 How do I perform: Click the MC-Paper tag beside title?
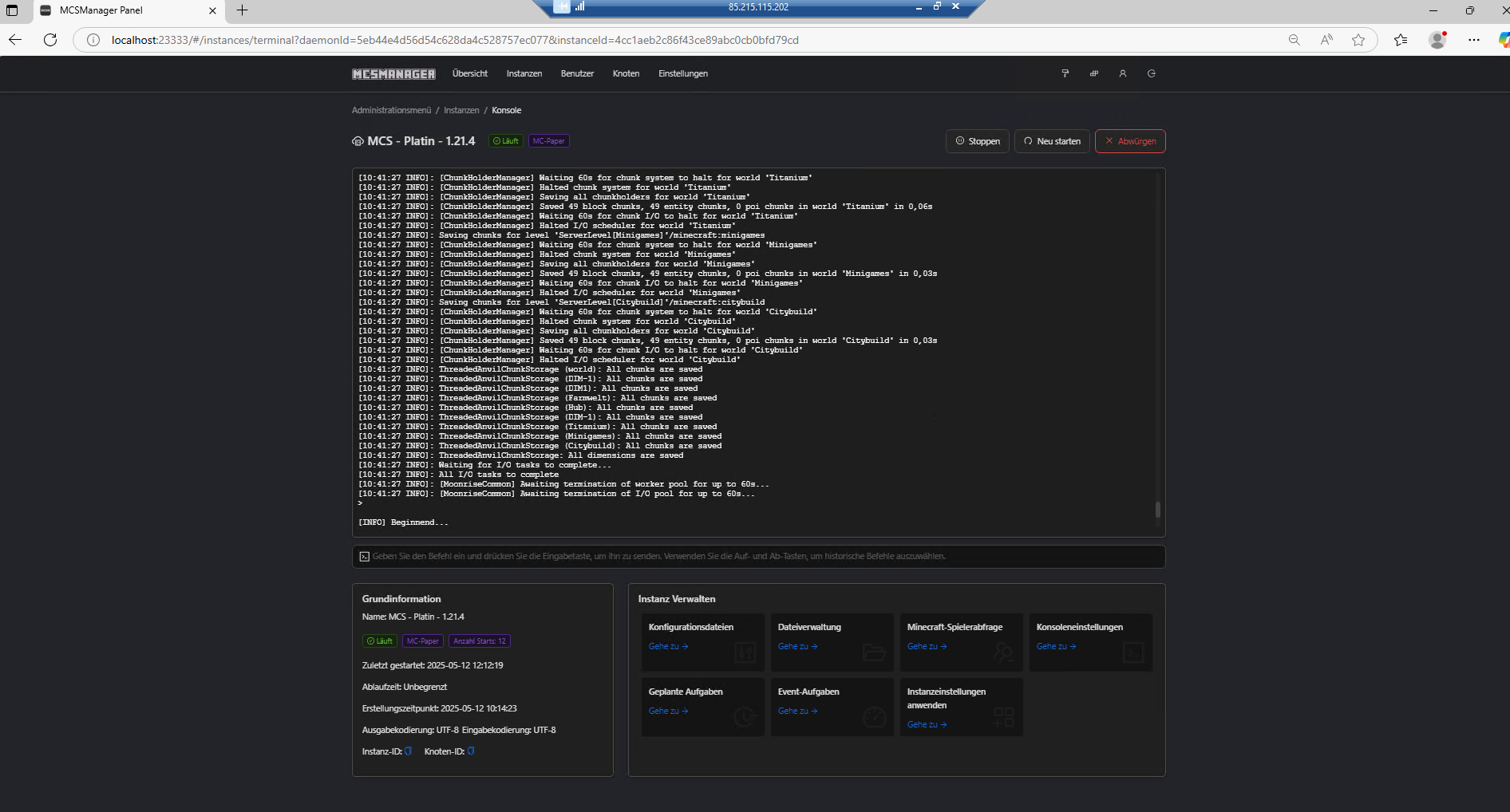(x=548, y=141)
